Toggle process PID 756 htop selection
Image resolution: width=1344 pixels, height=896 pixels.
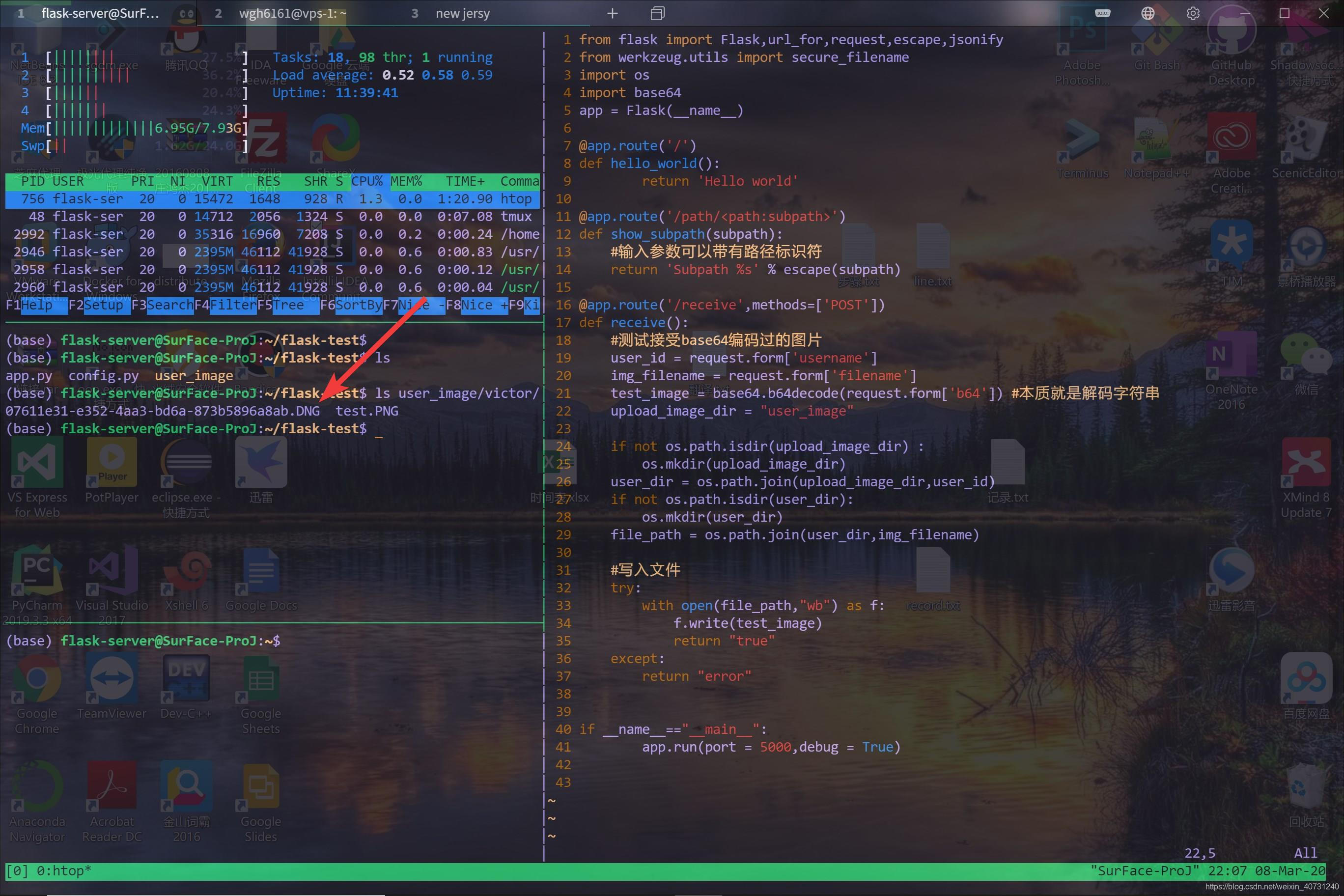tap(275, 199)
